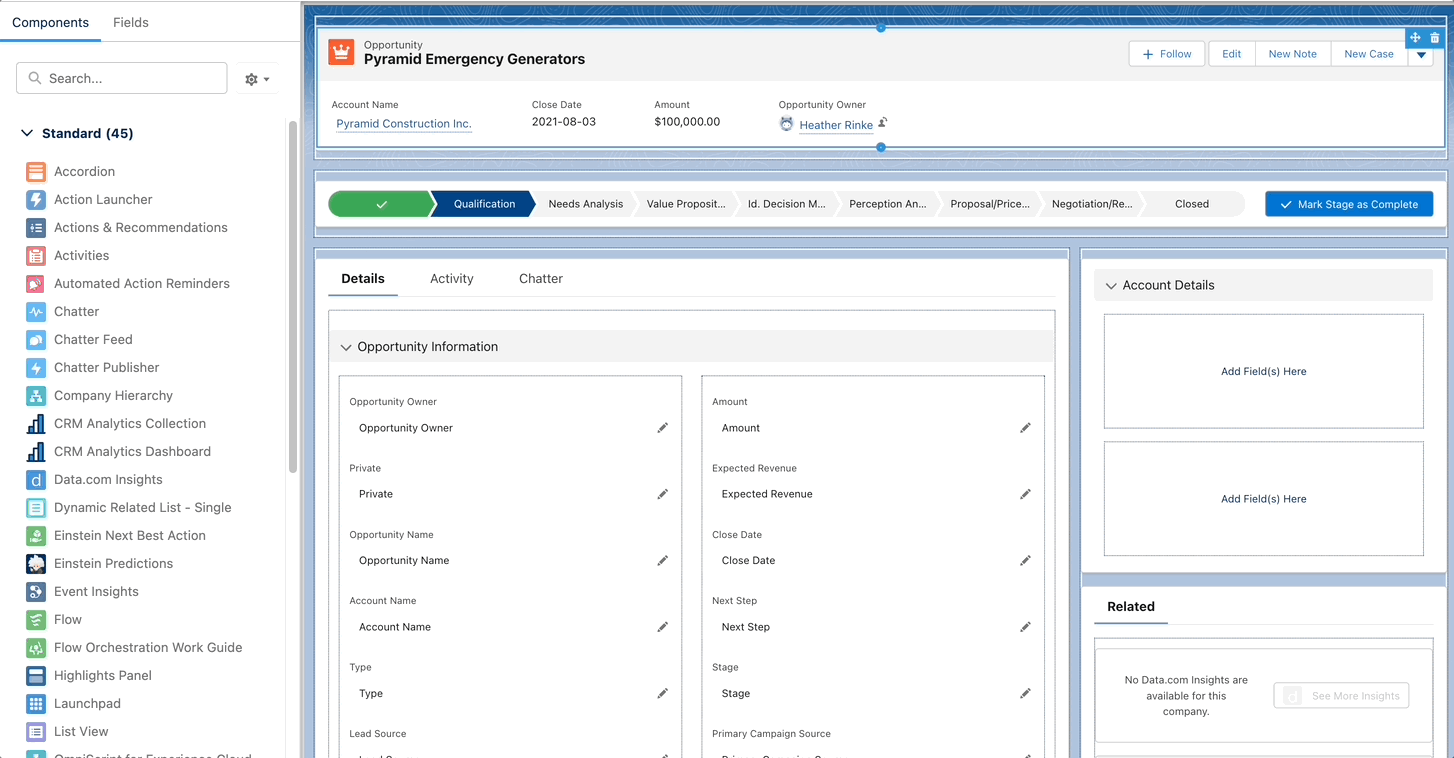Image resolution: width=1454 pixels, height=758 pixels.
Task: Click the New Note button
Action: pyautogui.click(x=1293, y=54)
